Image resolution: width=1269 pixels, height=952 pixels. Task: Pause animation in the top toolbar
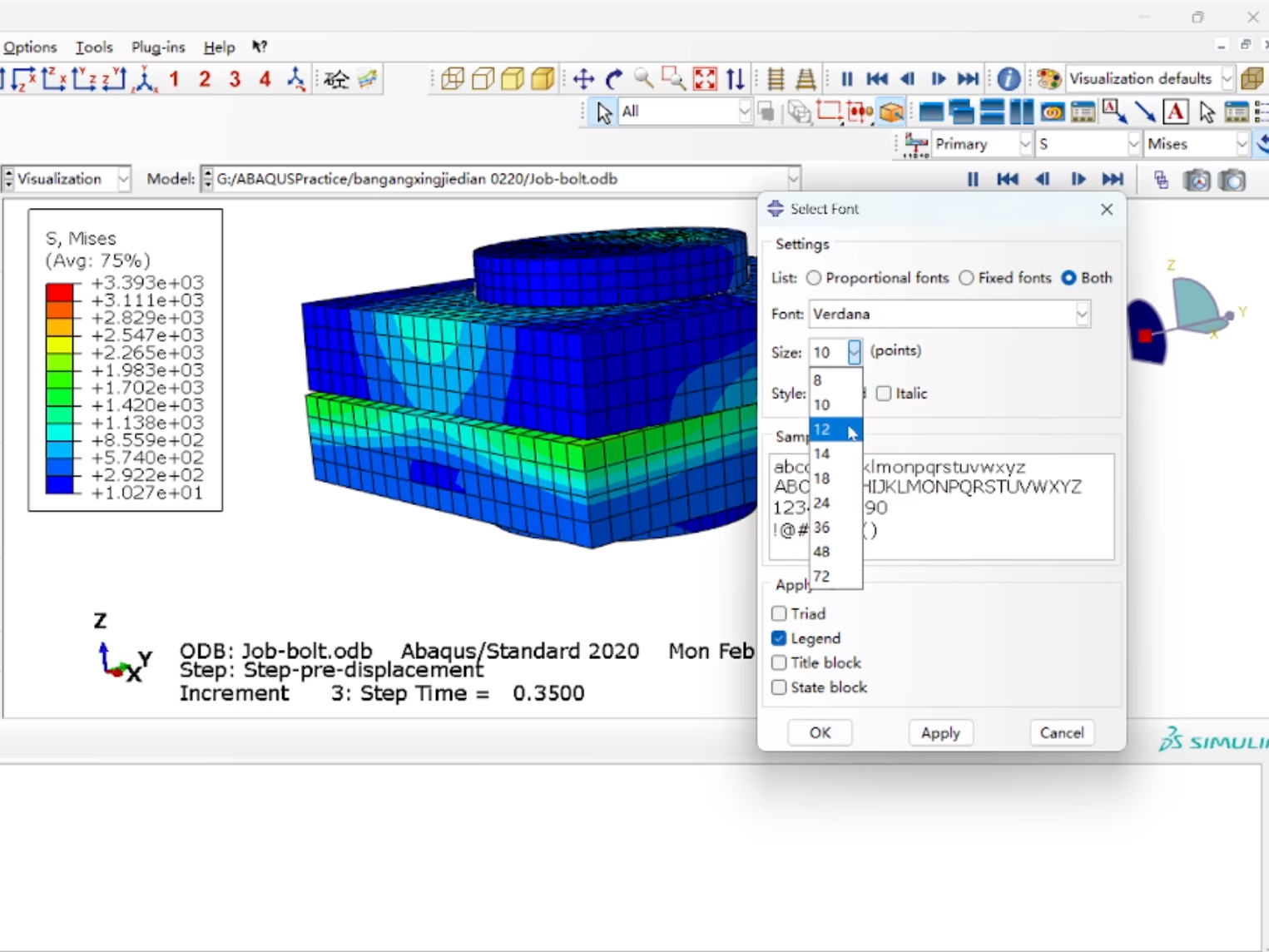pos(847,79)
